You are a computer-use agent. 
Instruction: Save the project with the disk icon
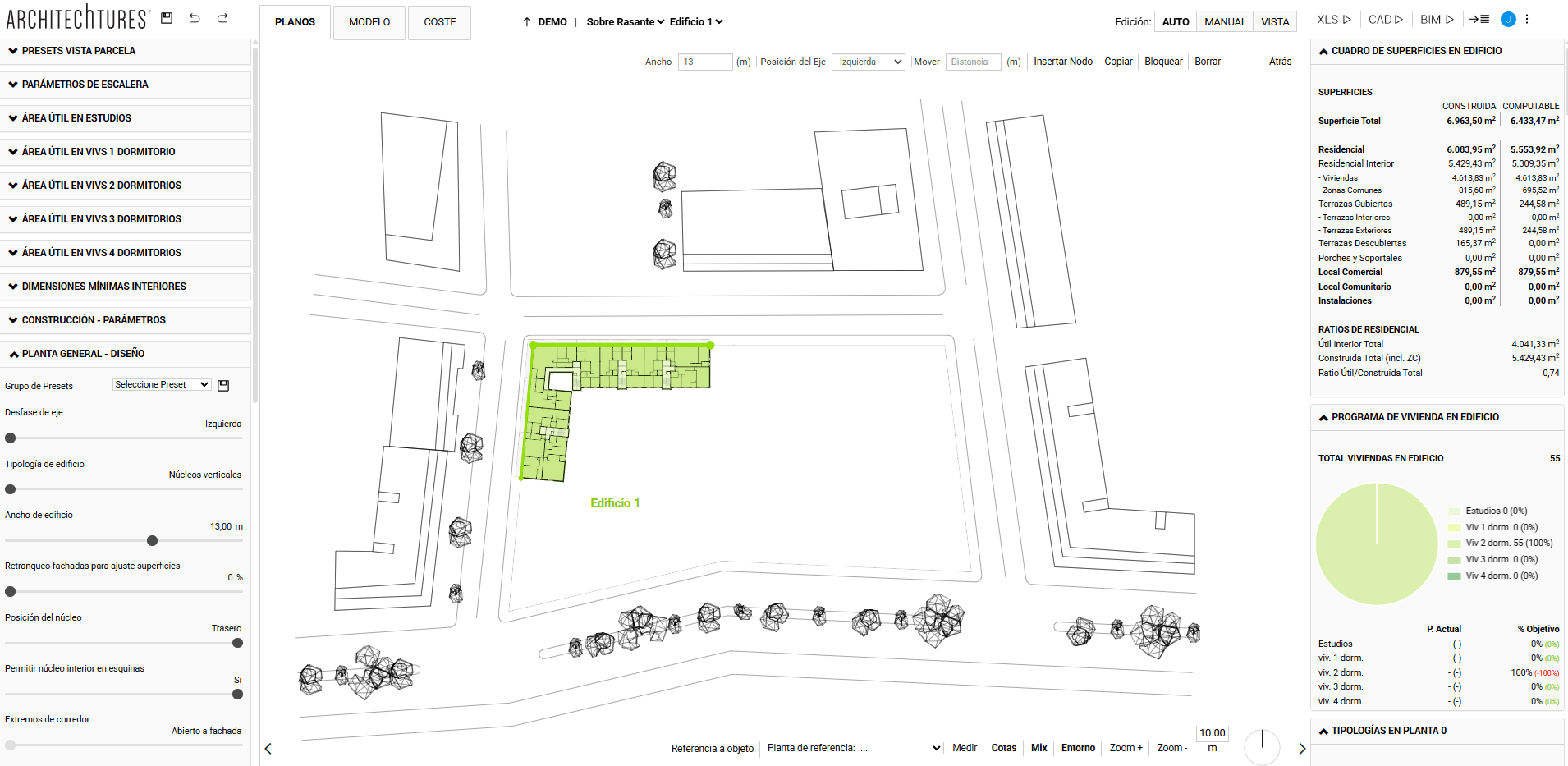(167, 18)
